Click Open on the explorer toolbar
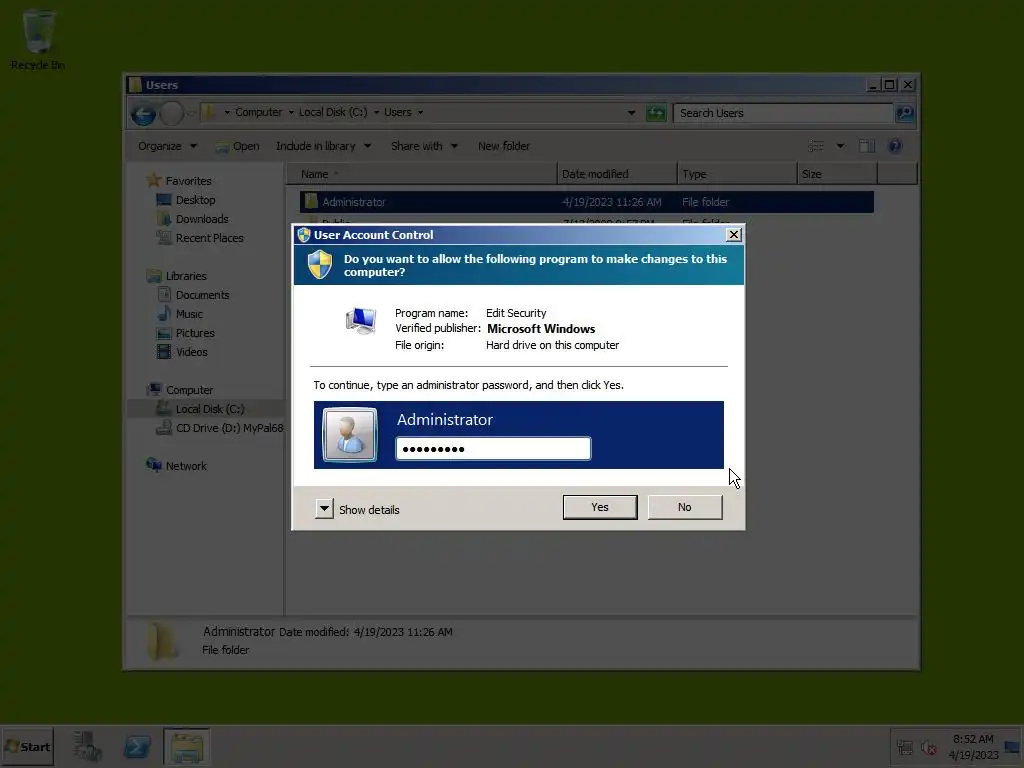This screenshot has width=1024, height=768. tap(238, 146)
